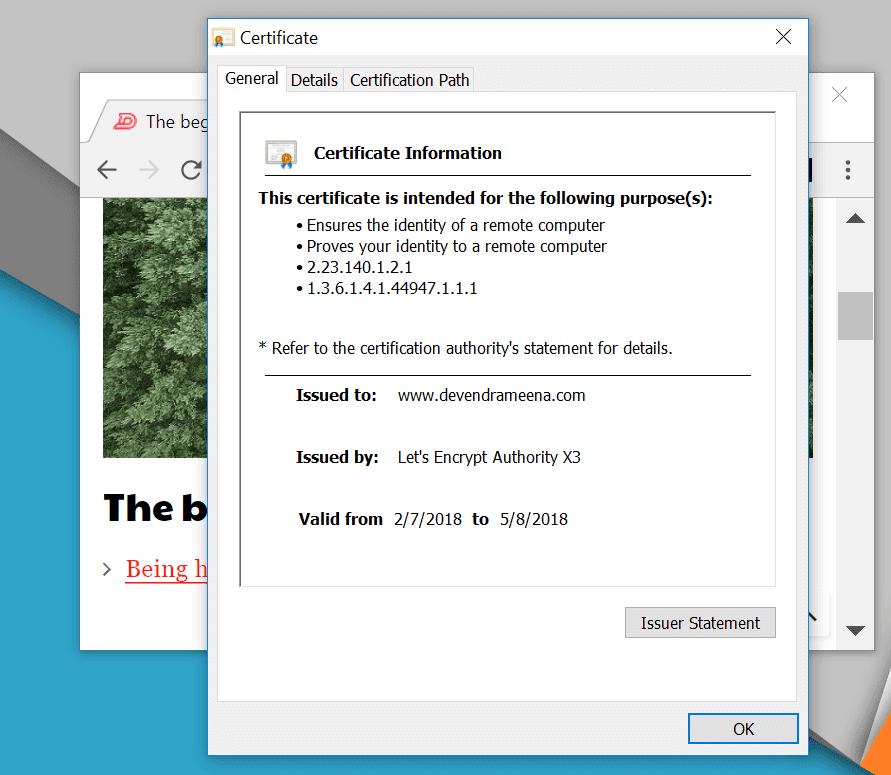The image size is (891, 775).
Task: Select the General tab
Action: (x=252, y=78)
